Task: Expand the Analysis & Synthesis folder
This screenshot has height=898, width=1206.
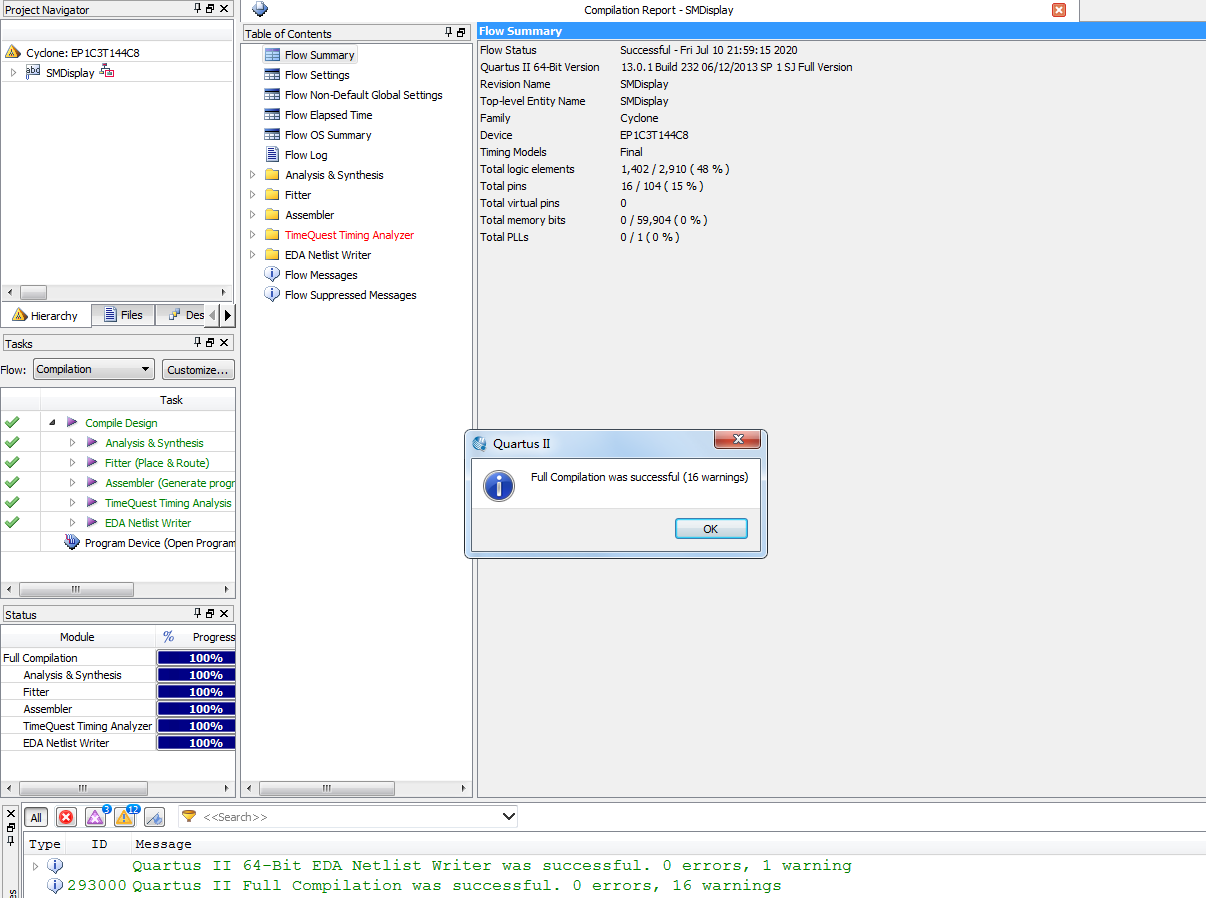Action: (252, 175)
